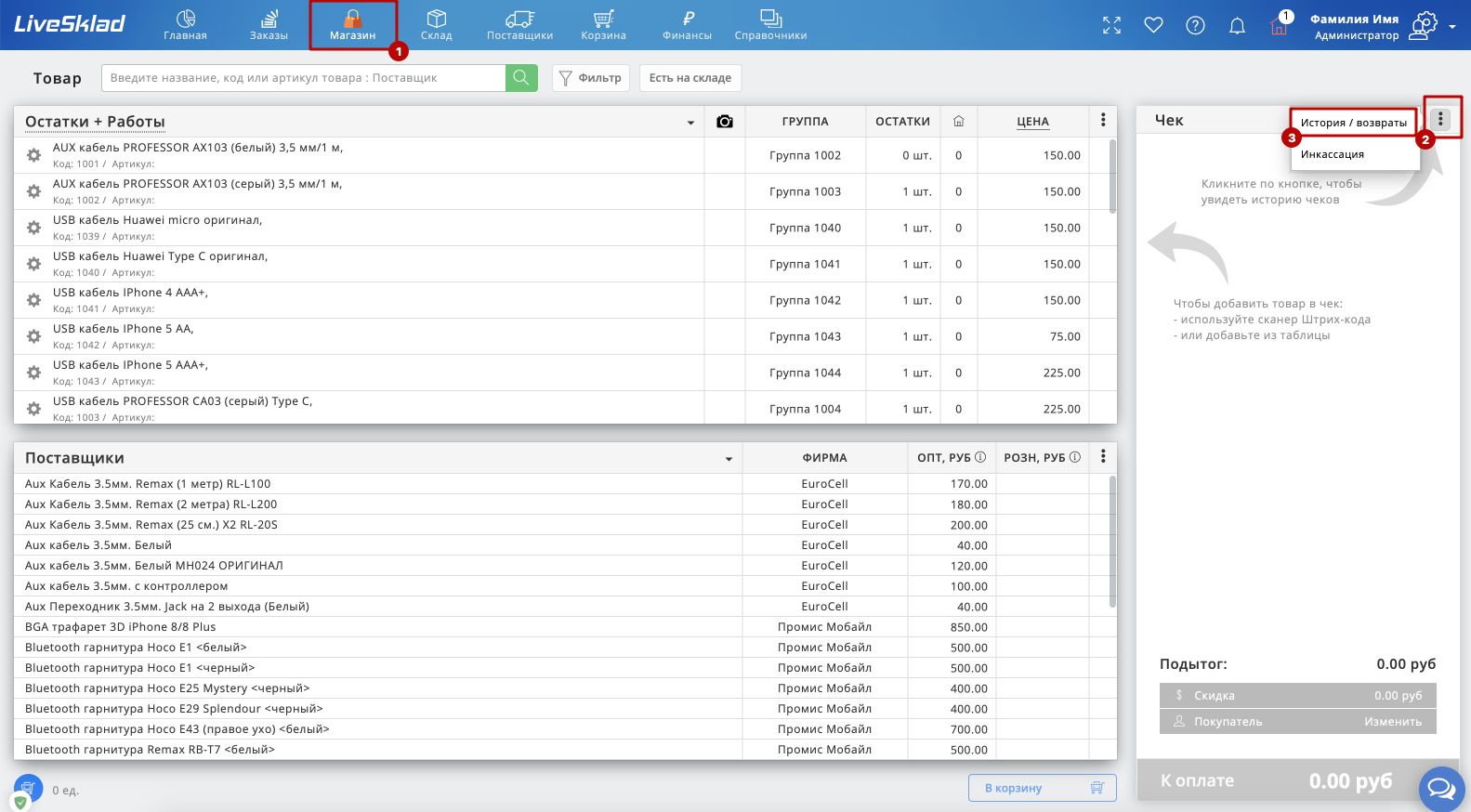Switch to the Склад tab
This screenshot has width=1471, height=812.
point(437,25)
